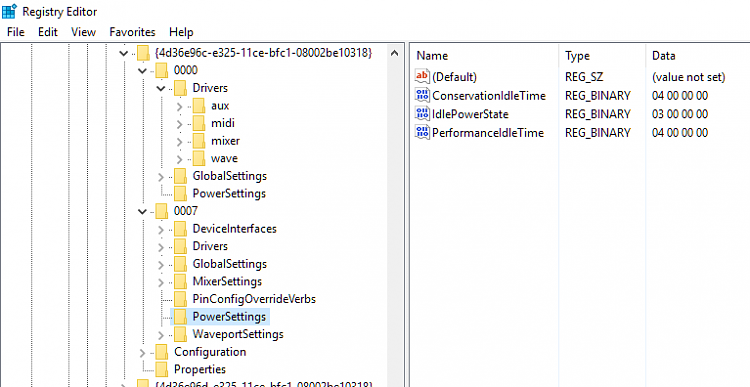Screen dimensions: 750x387
Task: Expand the mixer key
Action: [179, 142]
